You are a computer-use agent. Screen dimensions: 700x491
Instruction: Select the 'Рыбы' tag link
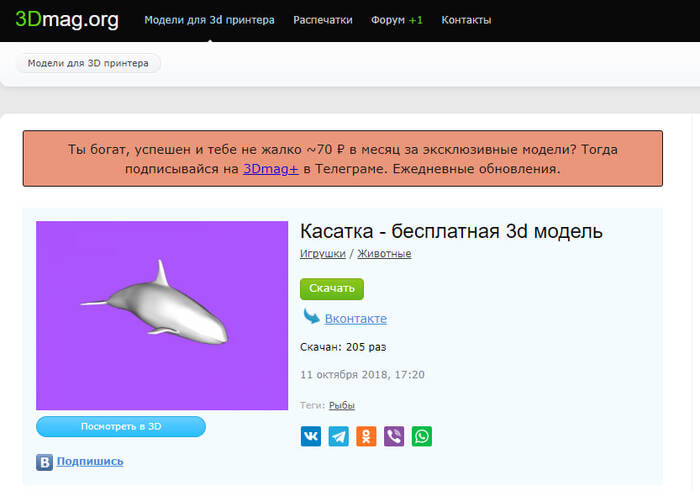(342, 405)
